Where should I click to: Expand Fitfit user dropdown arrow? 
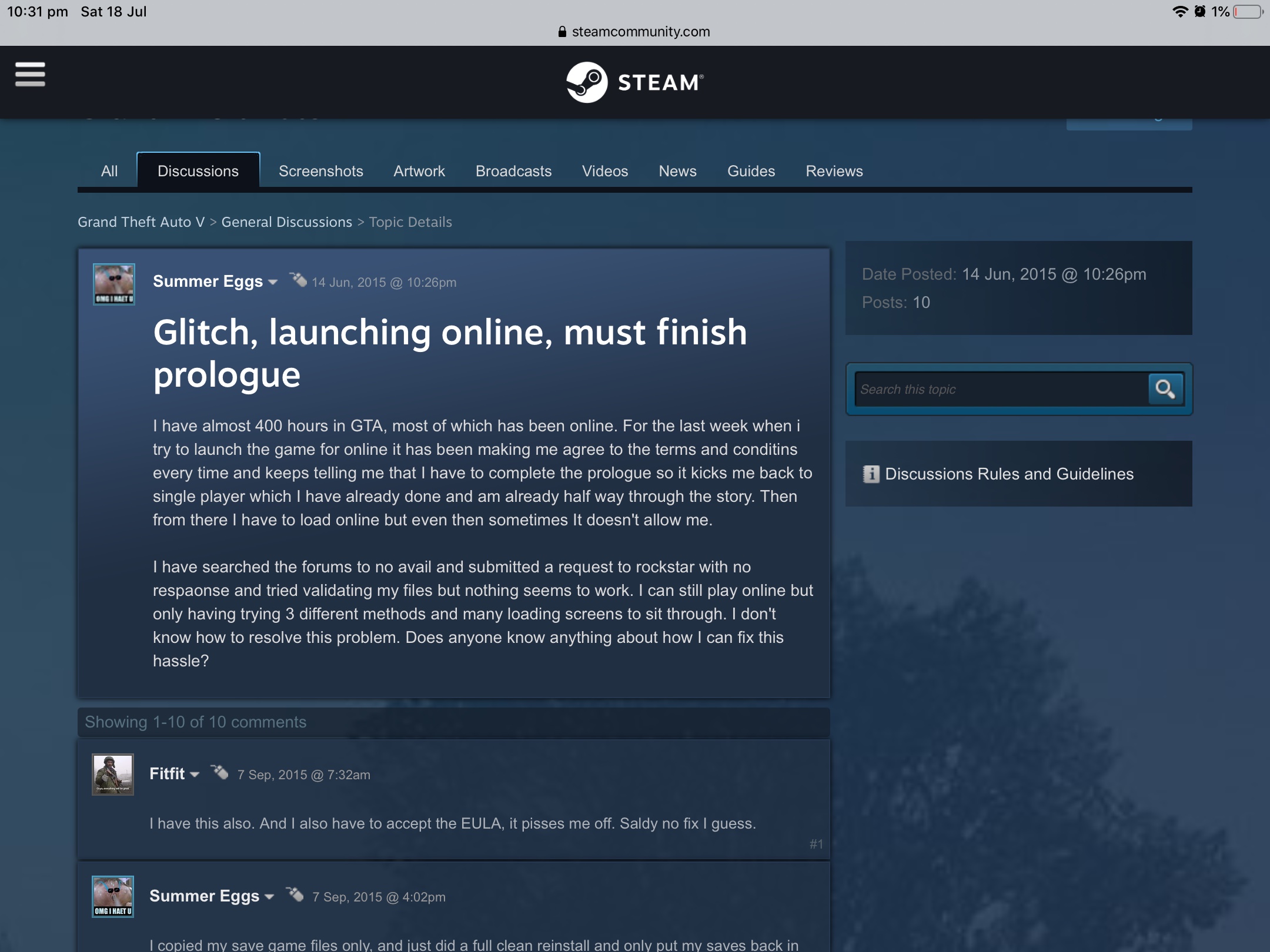click(x=195, y=775)
